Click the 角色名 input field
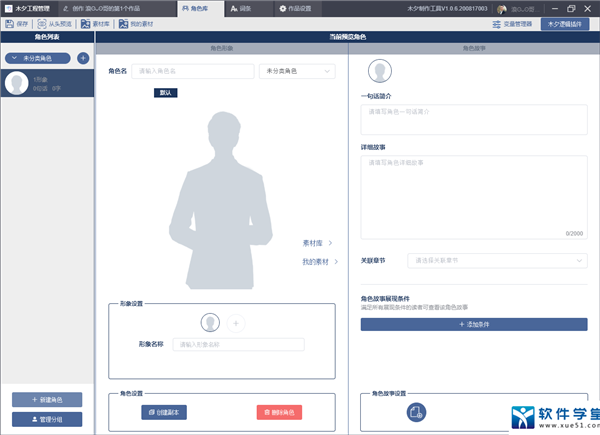The image size is (600, 435). [193, 71]
